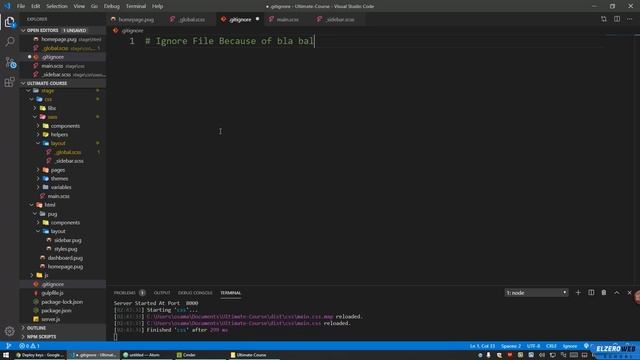Open the Extensions view
Screen dimensions: 640x360
tap(10, 82)
